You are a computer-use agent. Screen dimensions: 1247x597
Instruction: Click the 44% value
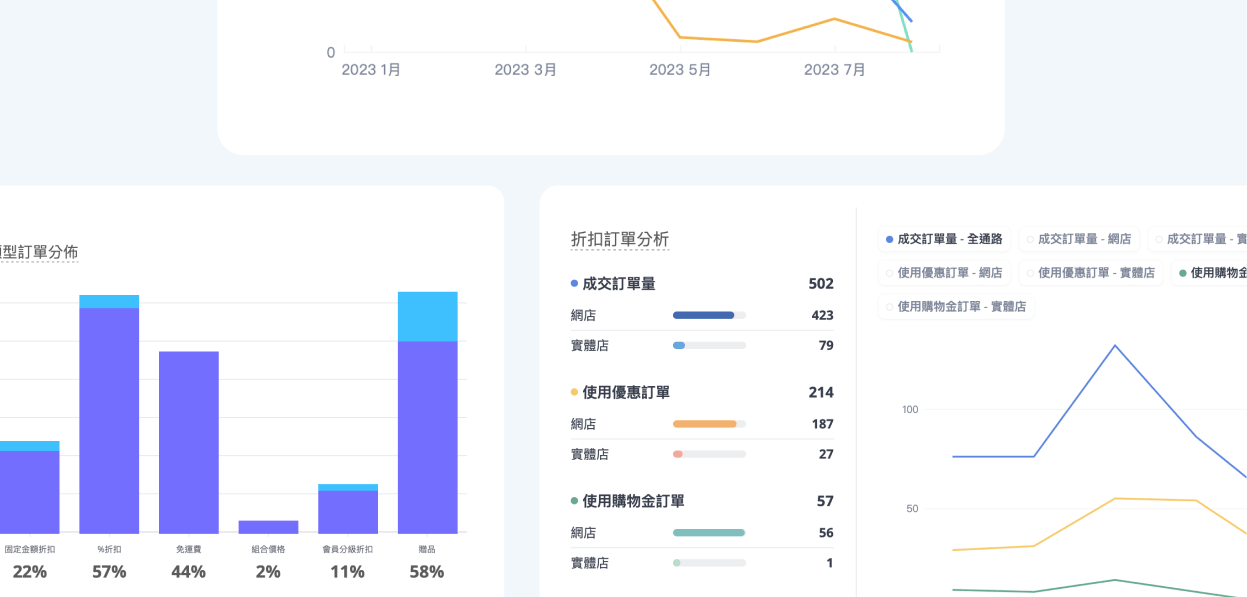pyautogui.click(x=188, y=572)
